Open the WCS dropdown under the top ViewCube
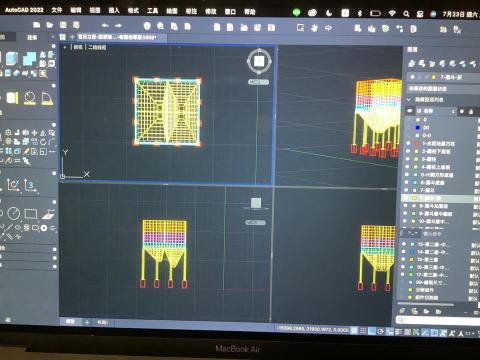The image size is (480, 360). 258,82
